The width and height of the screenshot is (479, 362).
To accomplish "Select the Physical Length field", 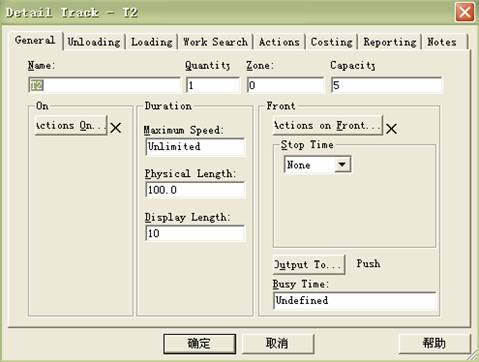I will click(195, 190).
